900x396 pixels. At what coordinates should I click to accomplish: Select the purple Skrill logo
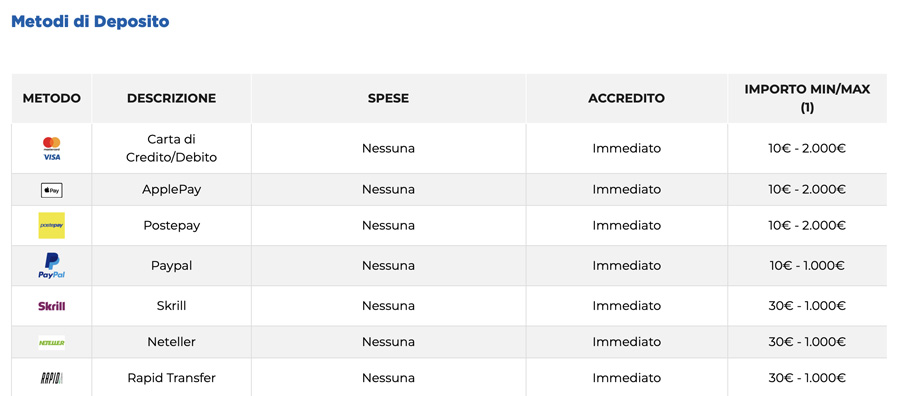52,306
